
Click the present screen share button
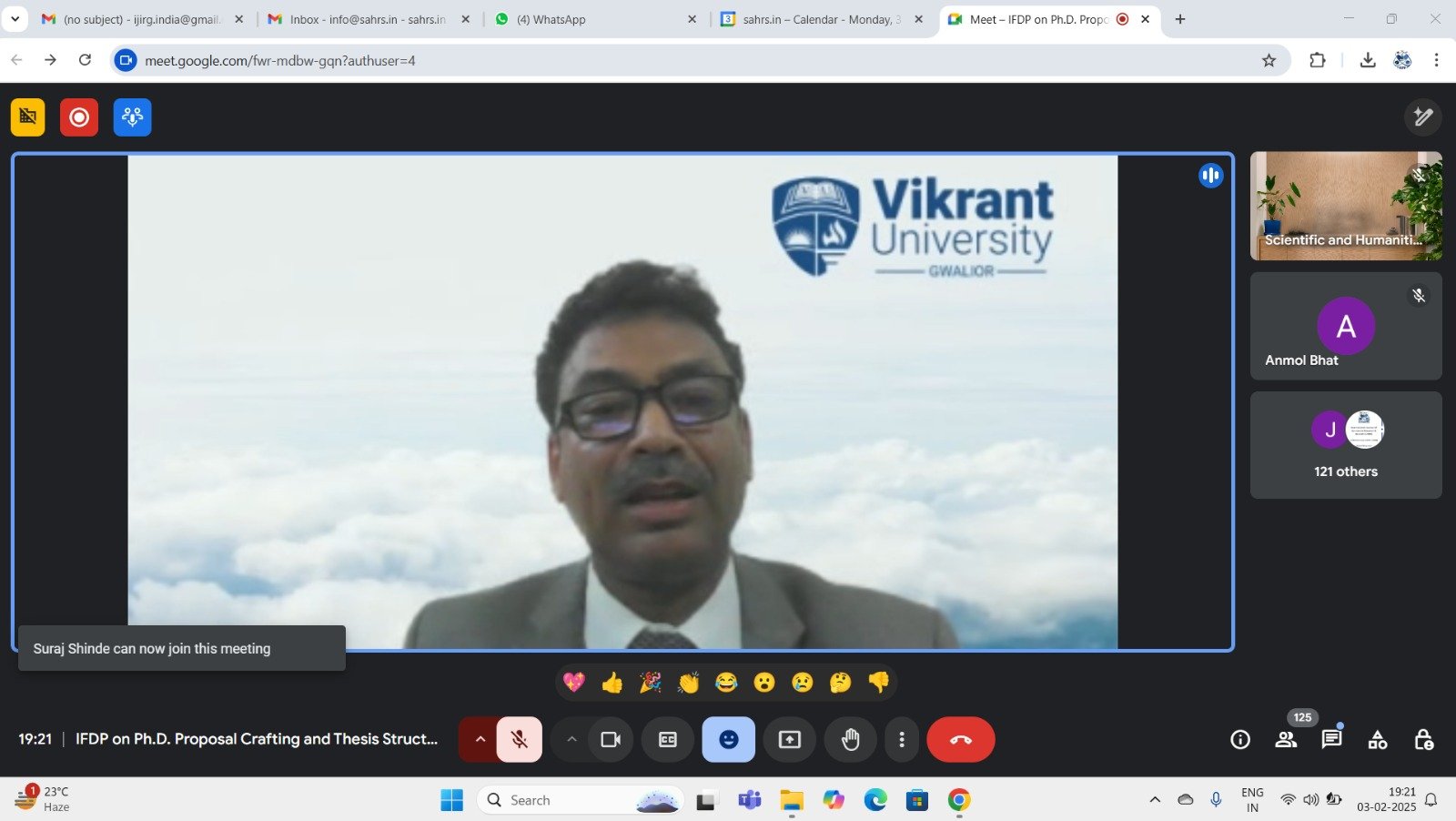pyautogui.click(x=789, y=740)
